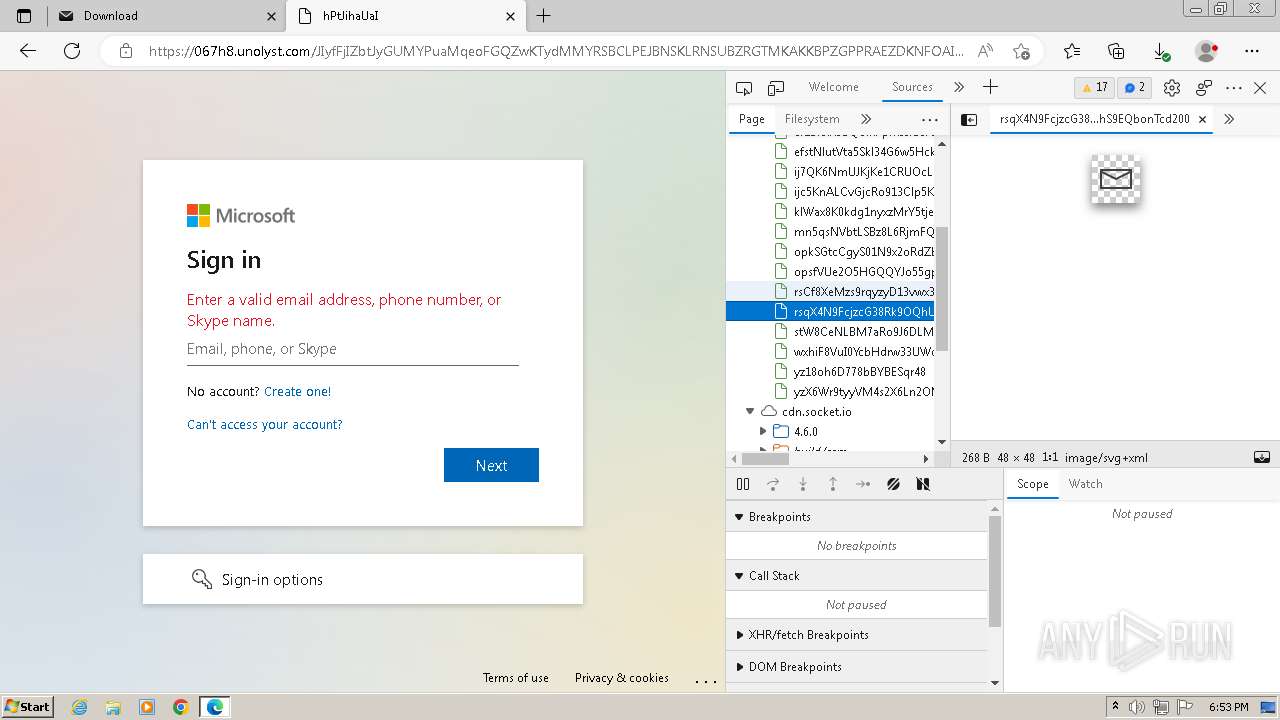Expand the 4.6.0 folder
This screenshot has width=1280, height=720.
[764, 431]
